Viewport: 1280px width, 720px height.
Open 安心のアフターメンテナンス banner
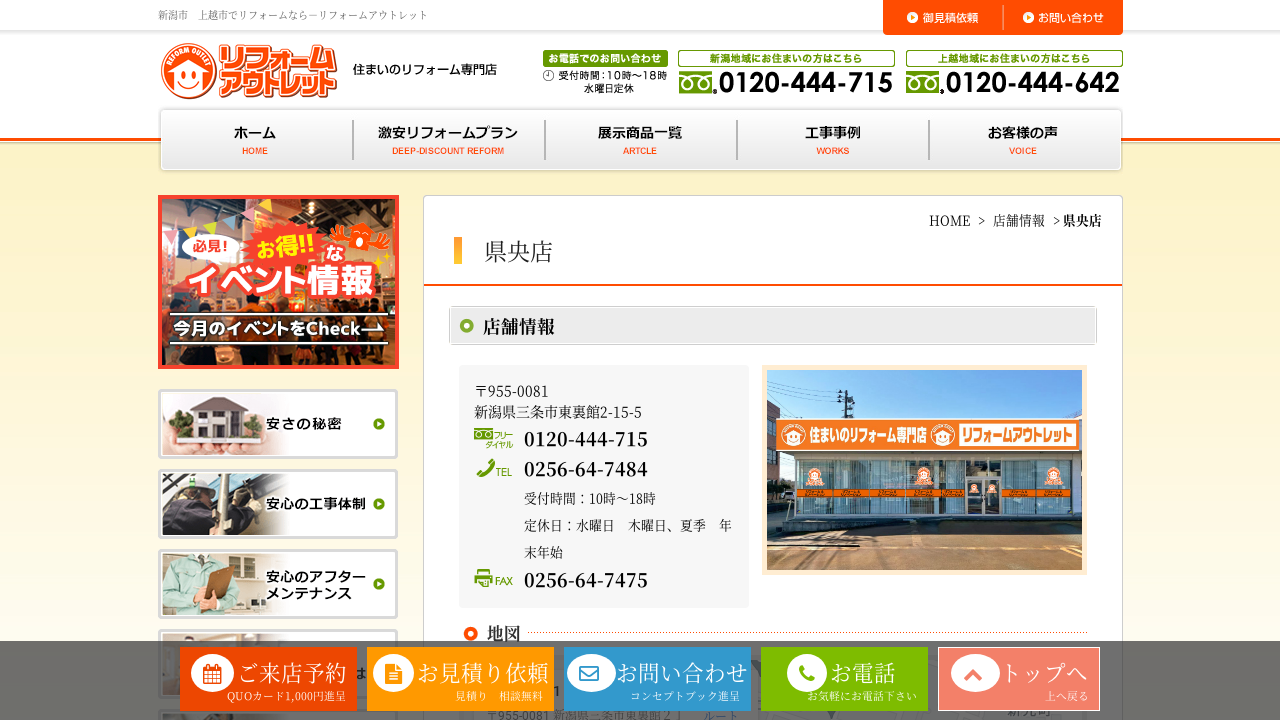point(278,584)
